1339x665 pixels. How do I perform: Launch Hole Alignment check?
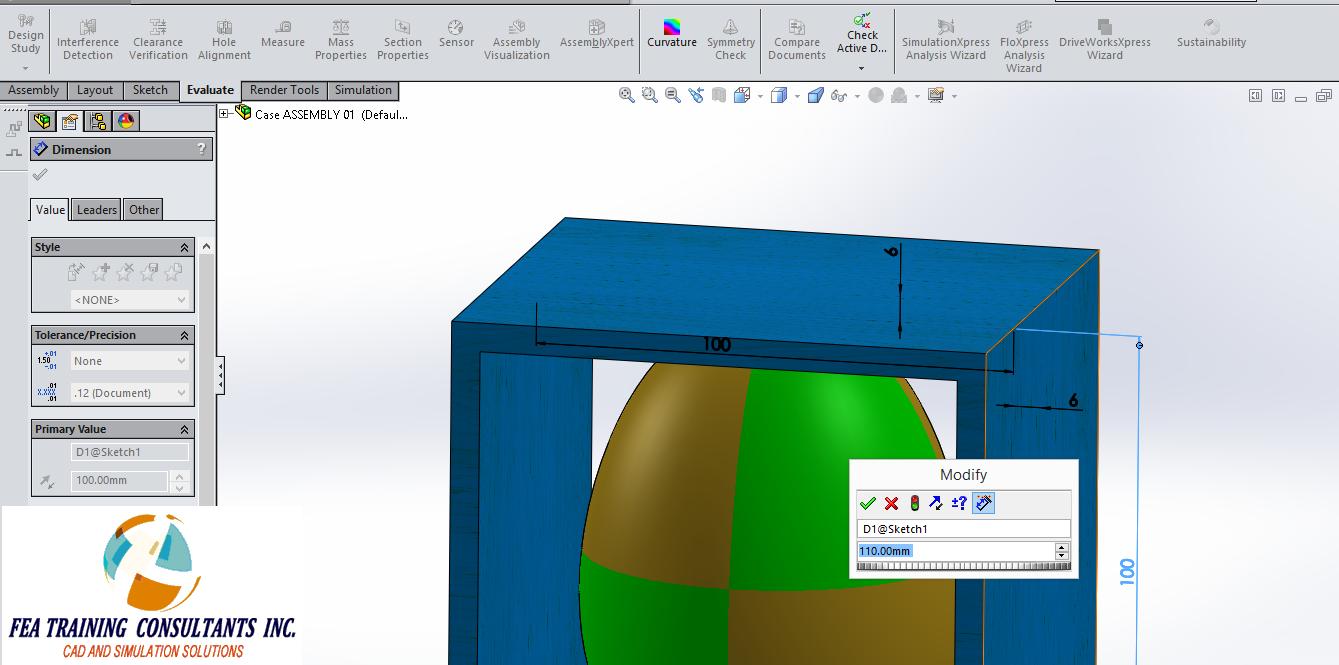(x=224, y=40)
